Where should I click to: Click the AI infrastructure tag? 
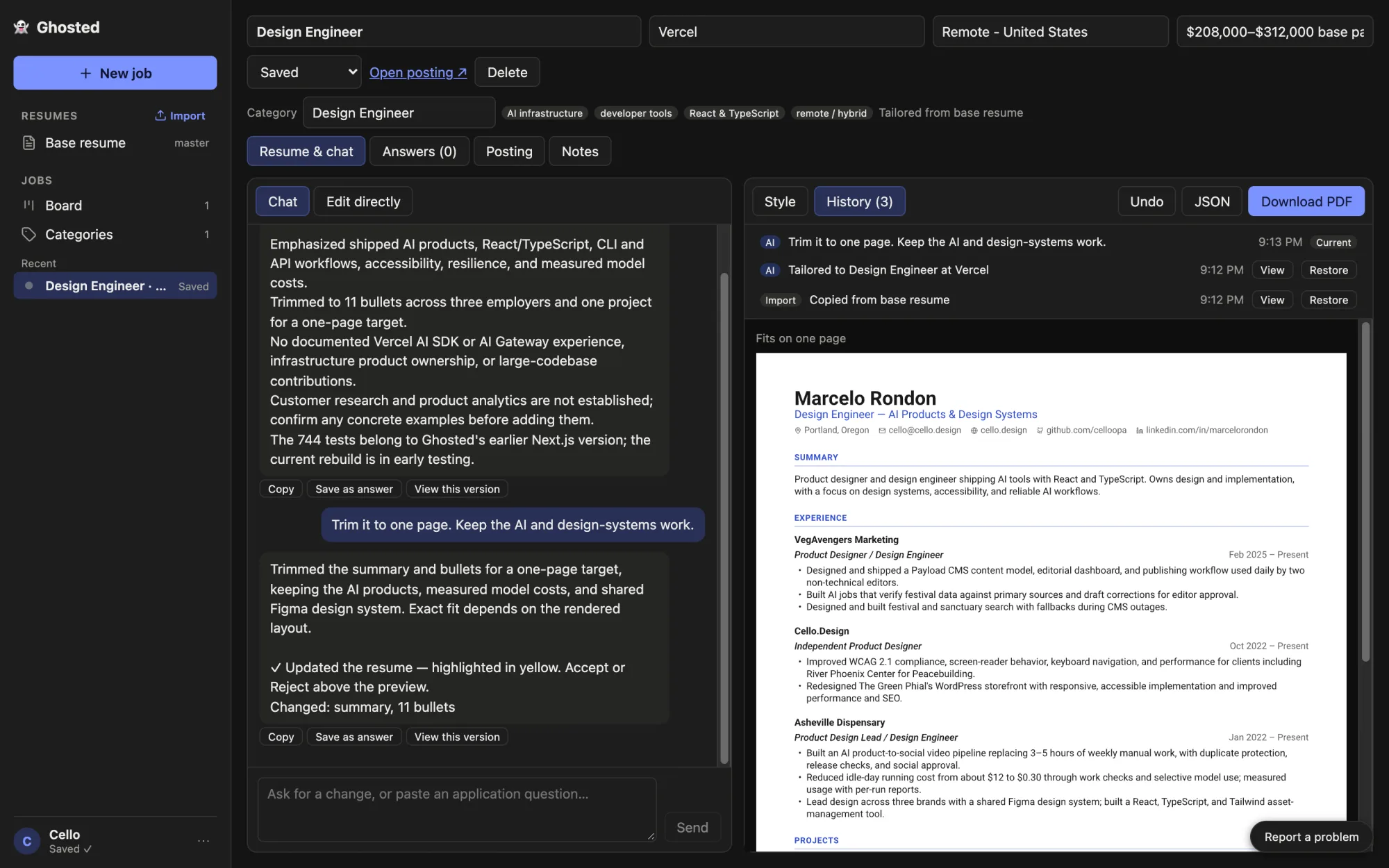pos(544,113)
